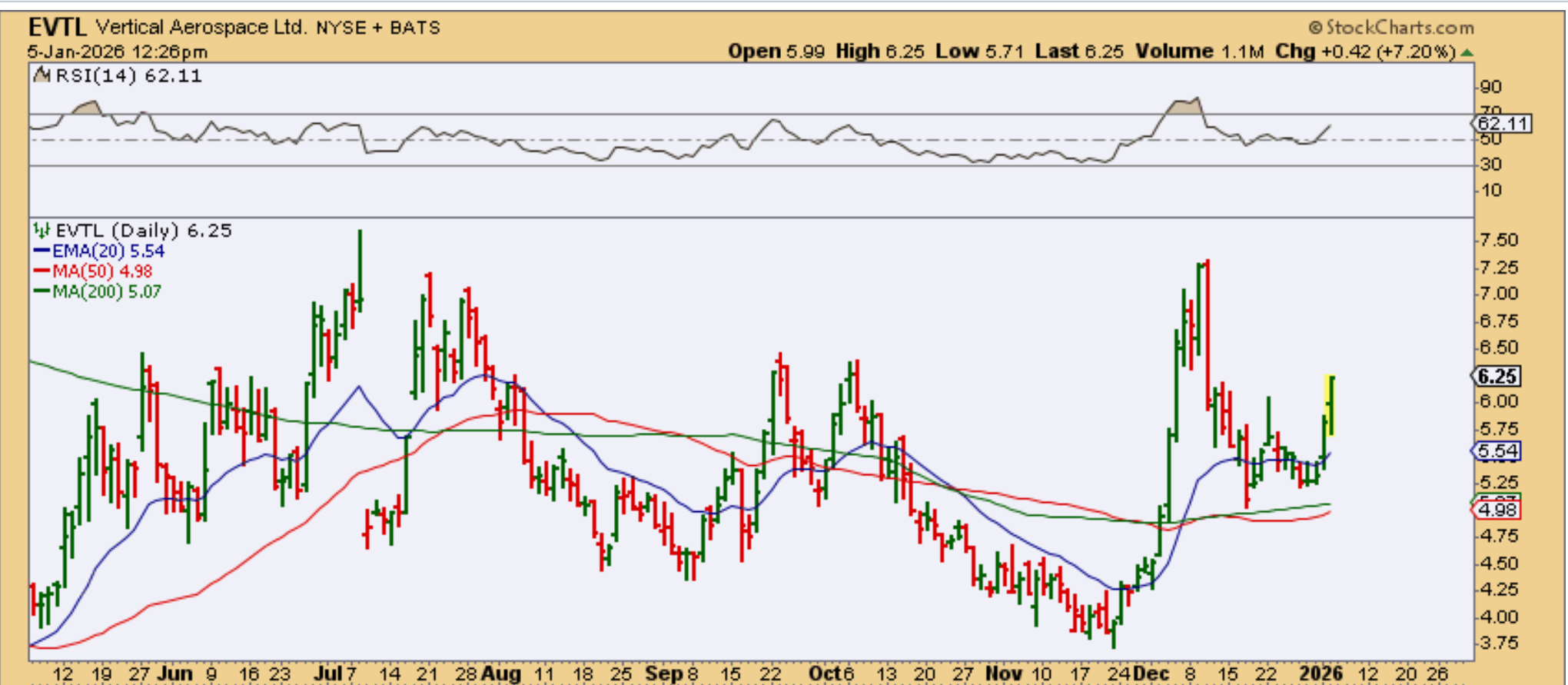Image resolution: width=1568 pixels, height=685 pixels.
Task: Click the NYSE + BATS exchange label
Action: click(x=378, y=28)
